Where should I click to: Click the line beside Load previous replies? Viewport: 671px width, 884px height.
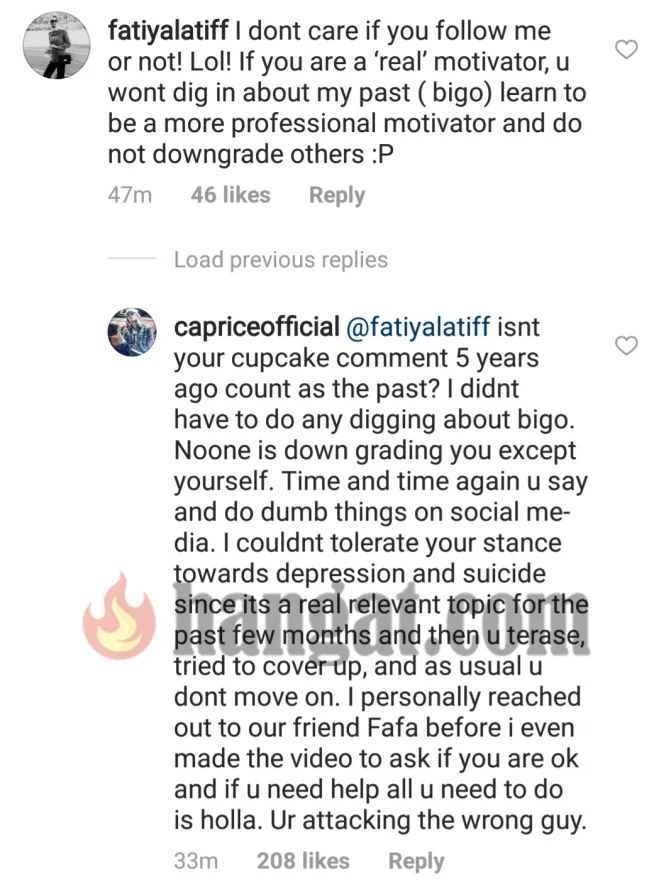pos(132,260)
